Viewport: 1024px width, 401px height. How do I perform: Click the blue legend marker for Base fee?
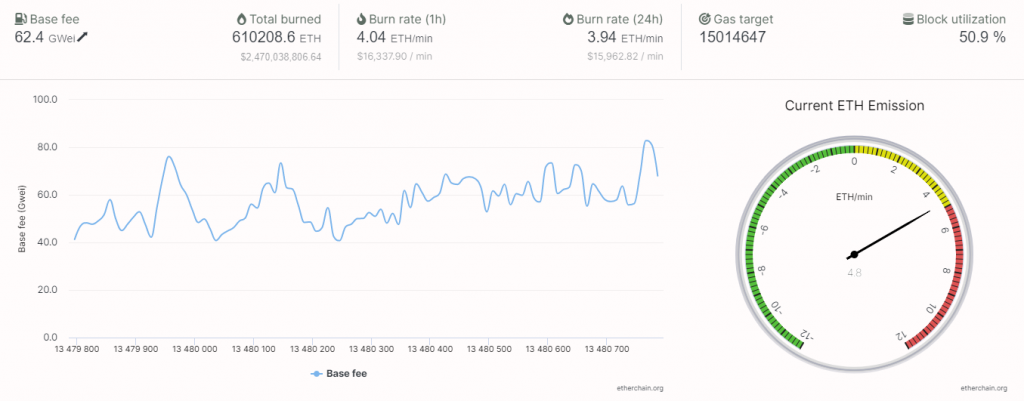coord(316,373)
